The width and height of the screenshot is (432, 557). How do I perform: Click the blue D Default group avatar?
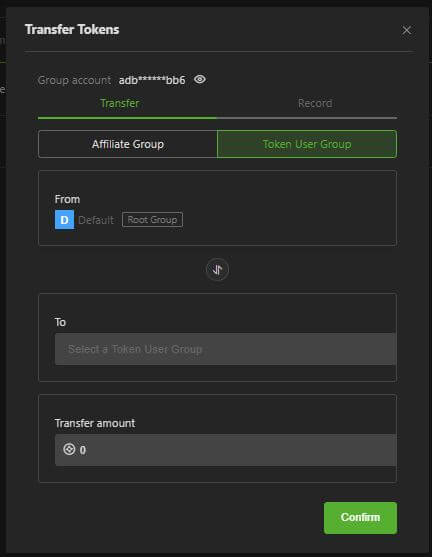64,220
